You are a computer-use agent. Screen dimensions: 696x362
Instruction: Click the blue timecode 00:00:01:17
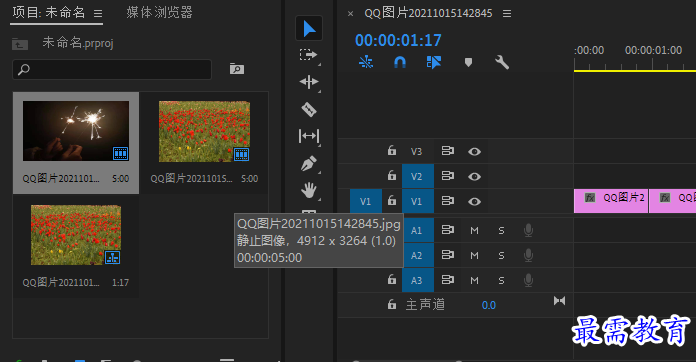pos(398,40)
